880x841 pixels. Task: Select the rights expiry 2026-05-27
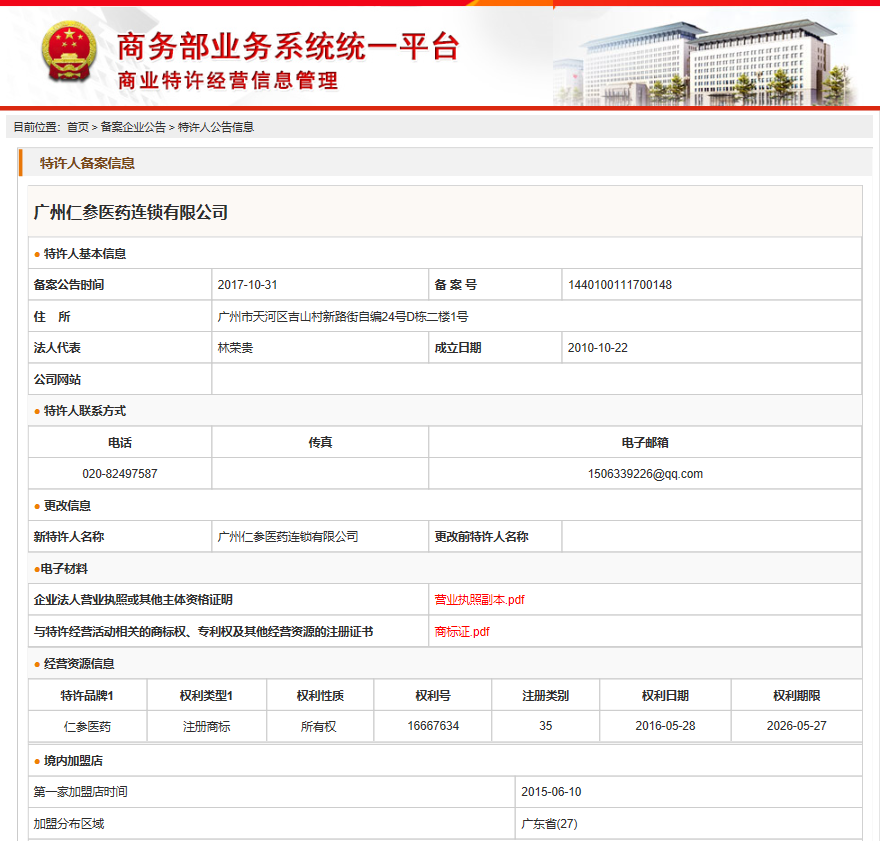(x=796, y=726)
